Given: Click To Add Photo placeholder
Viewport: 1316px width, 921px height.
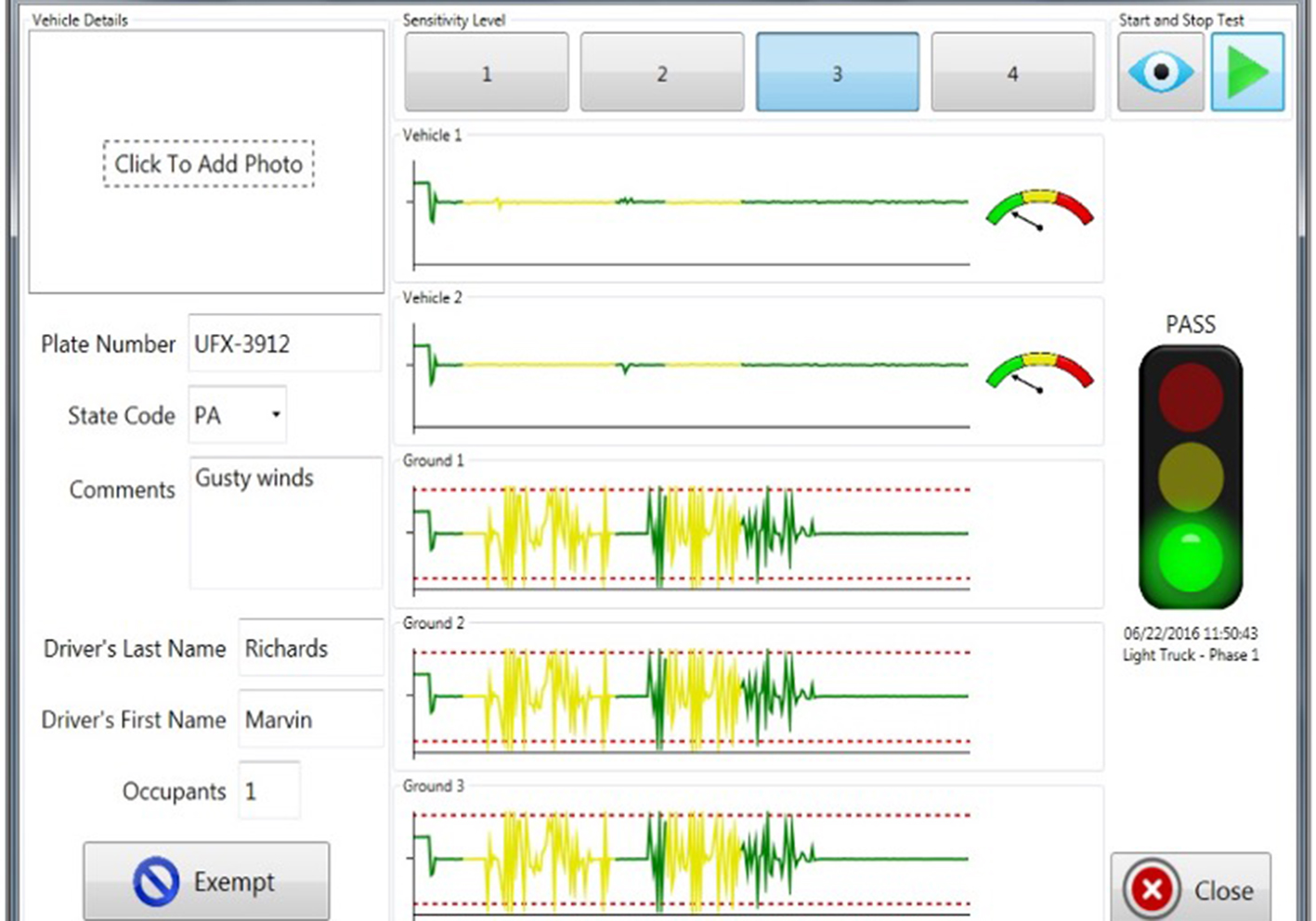Looking at the screenshot, I should 208,164.
